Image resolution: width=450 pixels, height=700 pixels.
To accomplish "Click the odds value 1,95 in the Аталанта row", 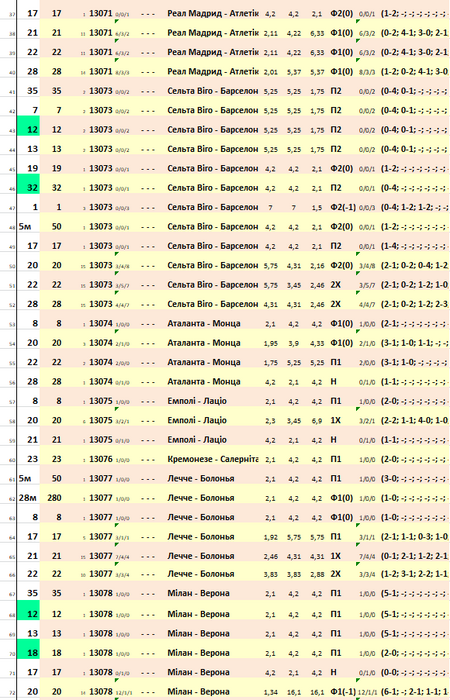I will (x=270, y=343).
